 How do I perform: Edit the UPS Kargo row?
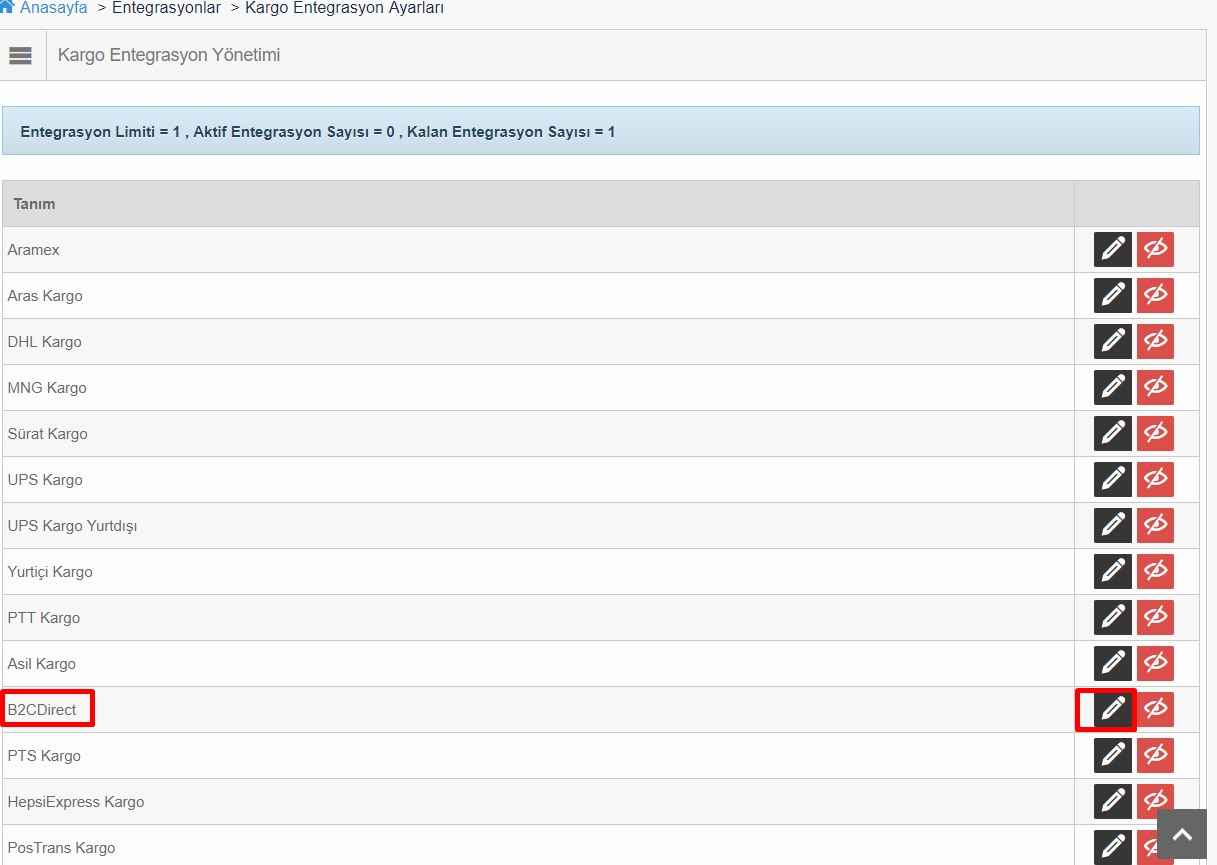[1113, 480]
